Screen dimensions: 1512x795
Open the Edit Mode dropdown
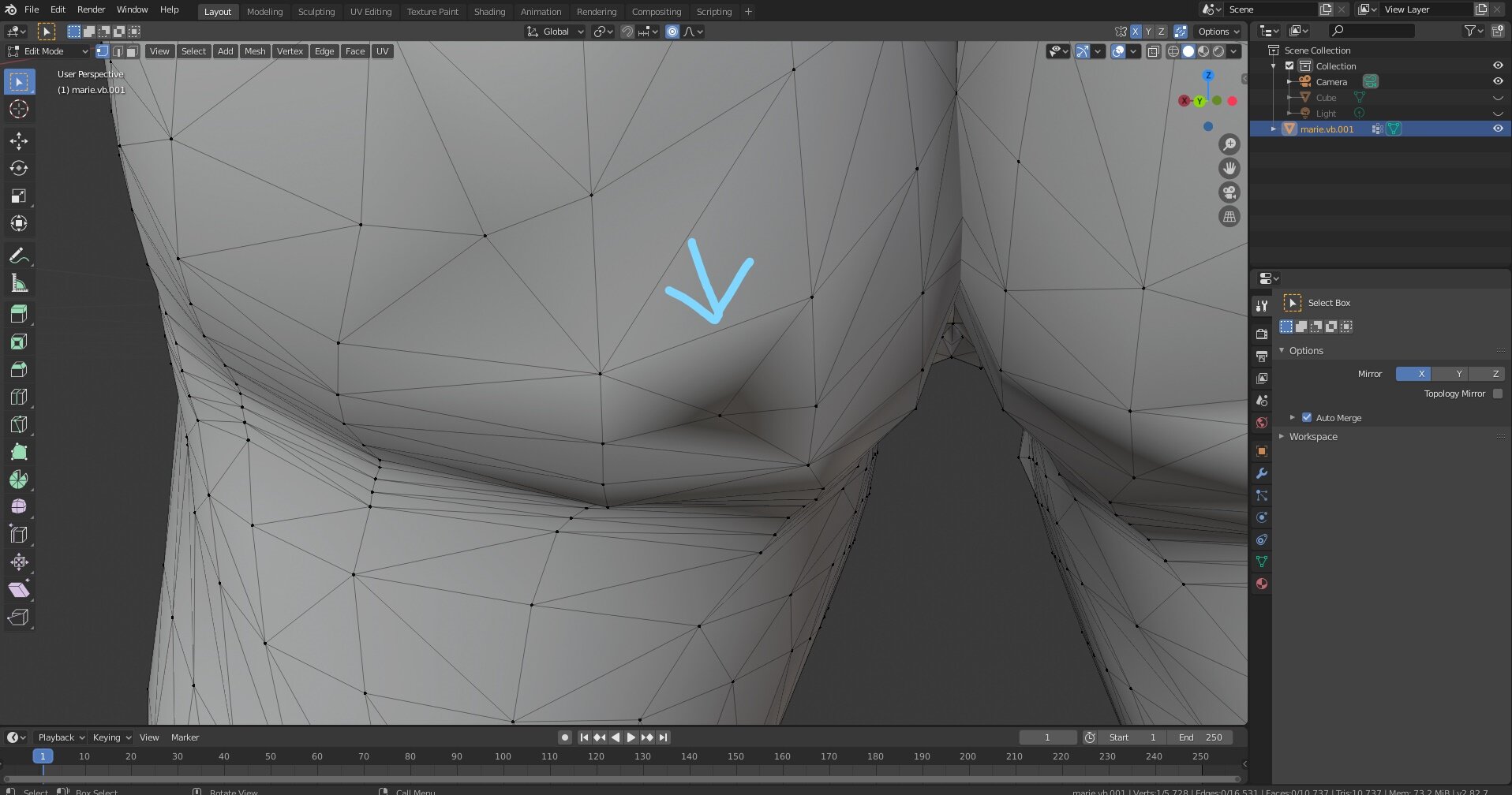[48, 51]
